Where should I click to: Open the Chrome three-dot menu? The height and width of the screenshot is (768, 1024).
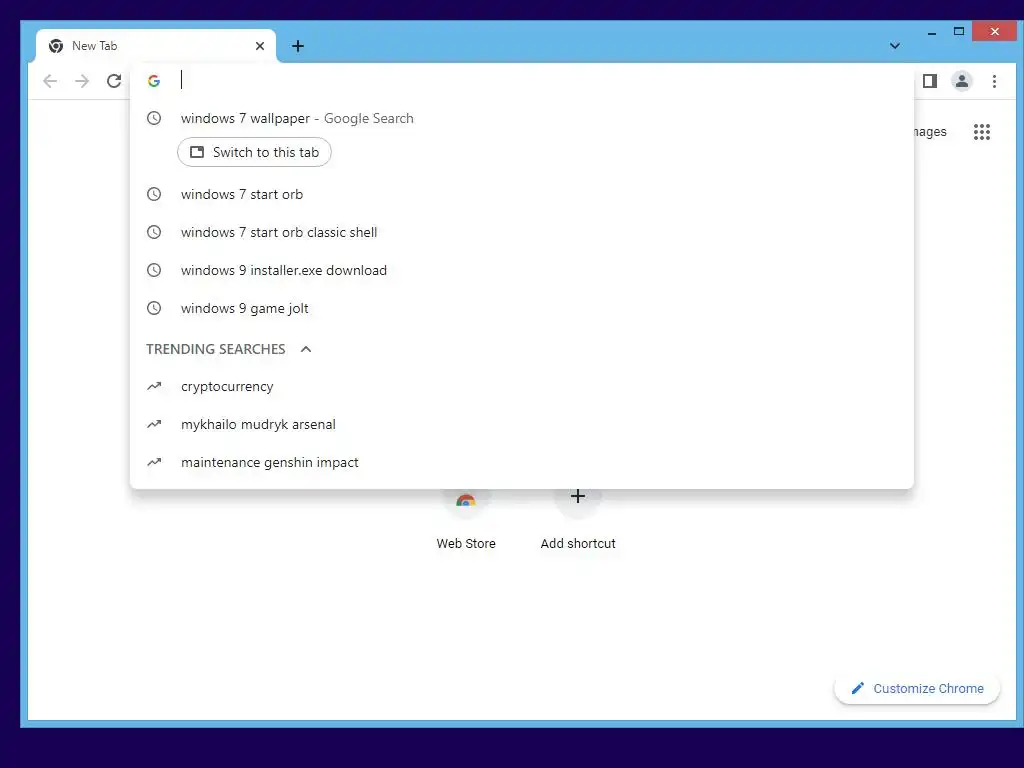tap(994, 81)
